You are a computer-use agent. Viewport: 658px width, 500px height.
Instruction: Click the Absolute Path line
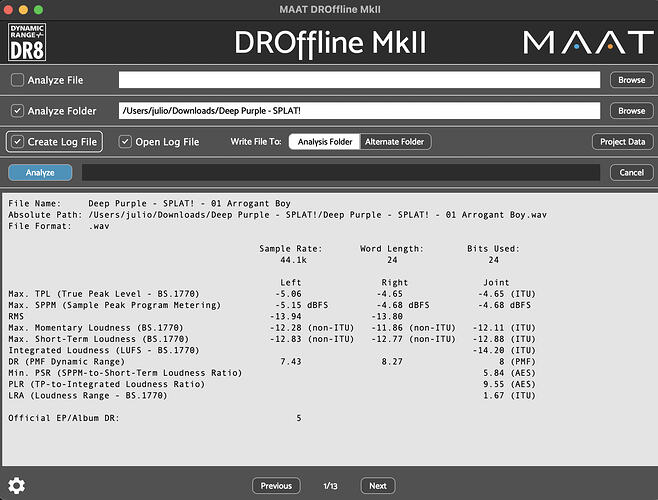pos(277,215)
